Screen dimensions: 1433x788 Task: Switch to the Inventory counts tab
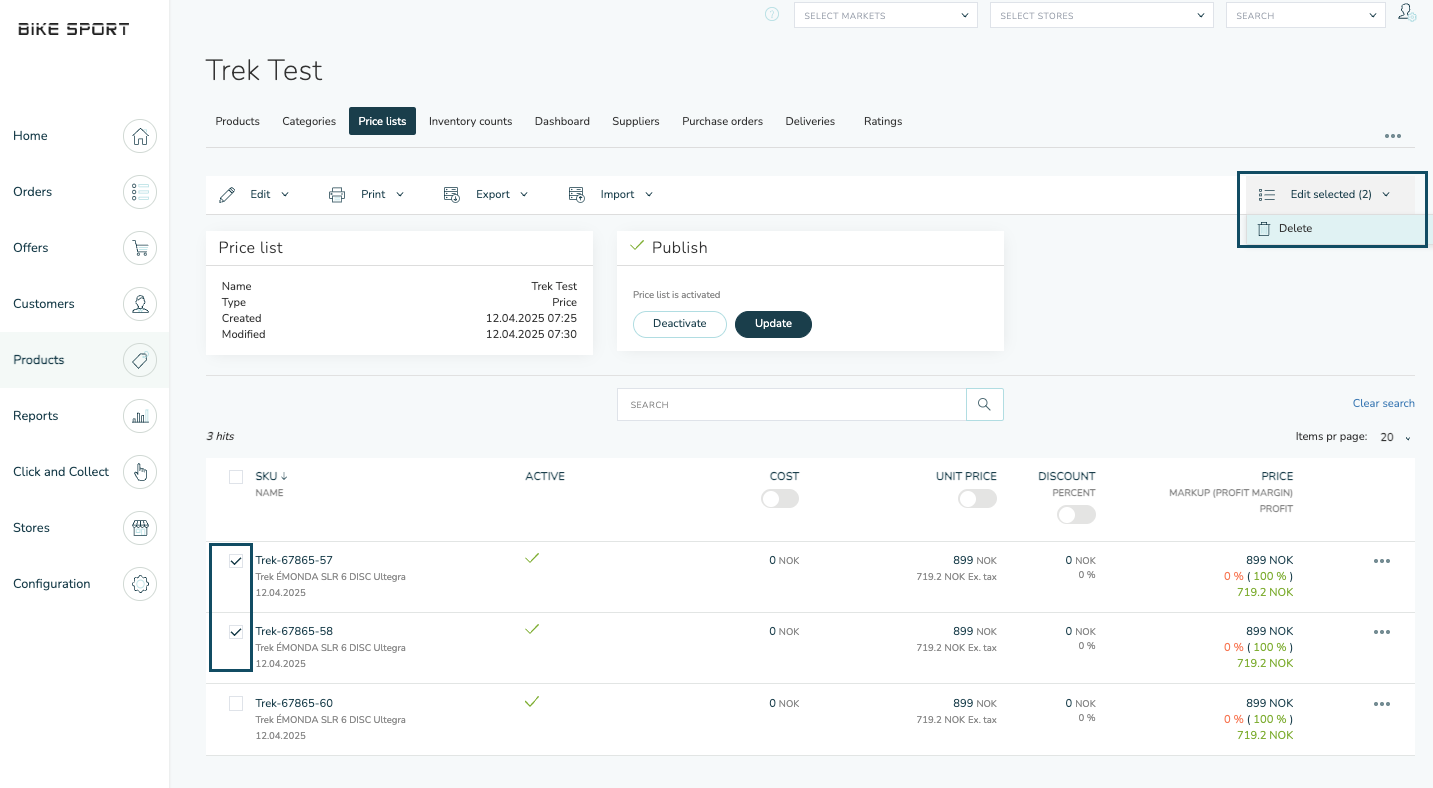point(470,122)
